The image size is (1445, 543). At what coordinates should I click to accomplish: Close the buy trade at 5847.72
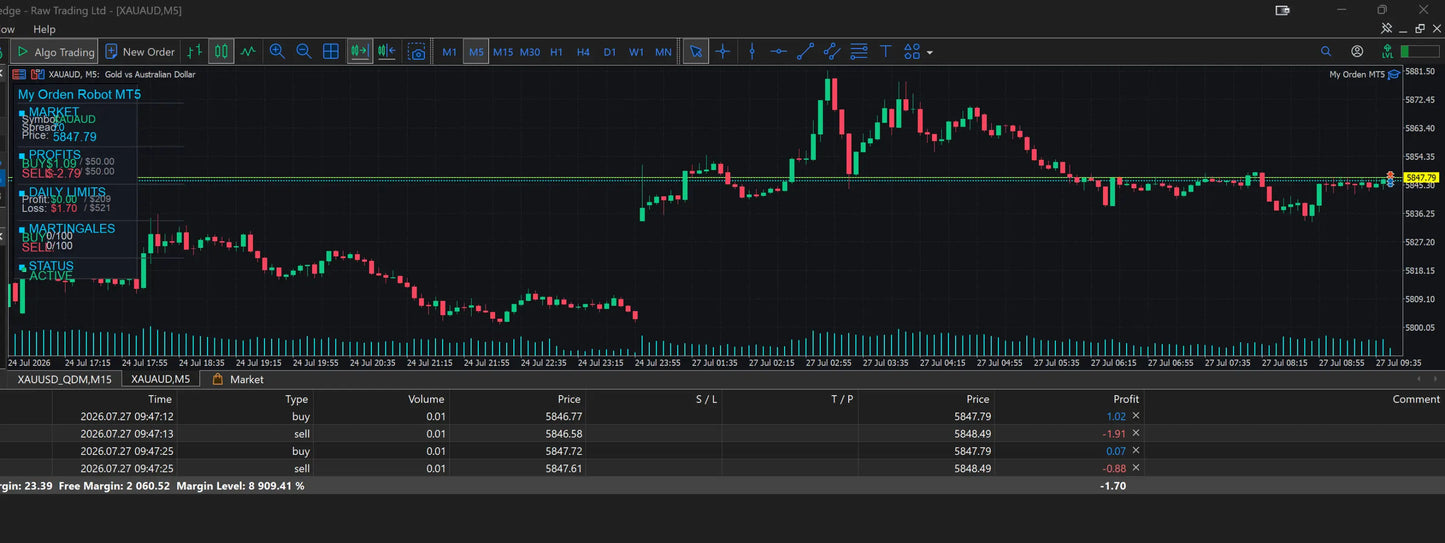tap(1136, 451)
